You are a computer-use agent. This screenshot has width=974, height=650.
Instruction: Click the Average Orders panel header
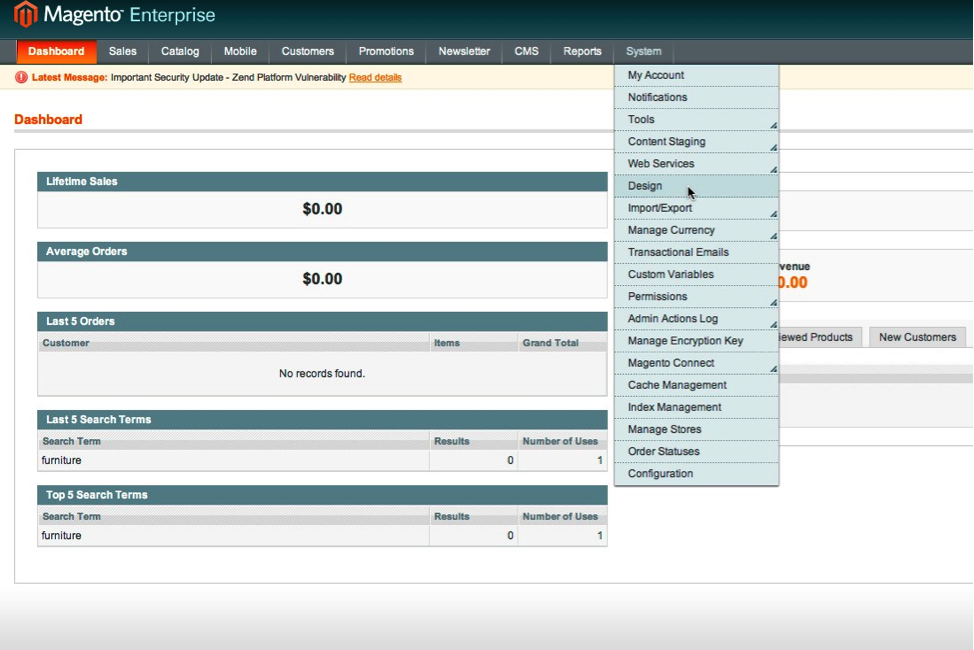point(322,252)
